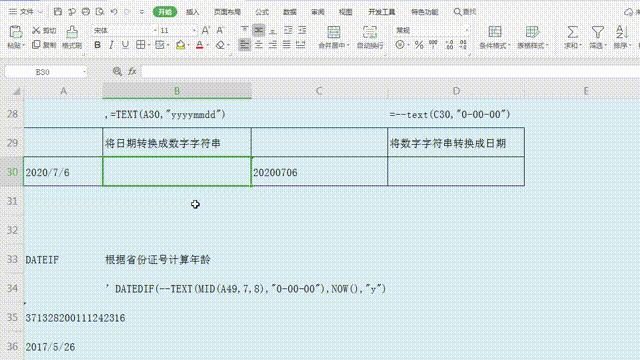This screenshot has width=640, height=360.
Task: Click the Undo arrow icon
Action: click(x=114, y=12)
